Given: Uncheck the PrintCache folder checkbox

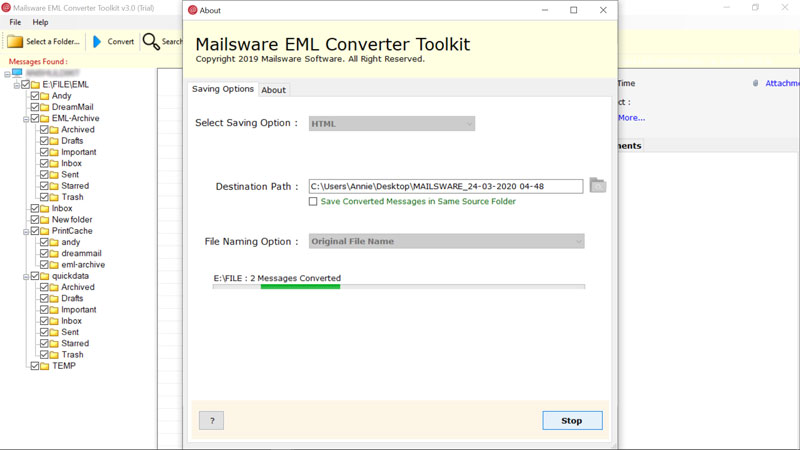Looking at the screenshot, I should [35, 231].
